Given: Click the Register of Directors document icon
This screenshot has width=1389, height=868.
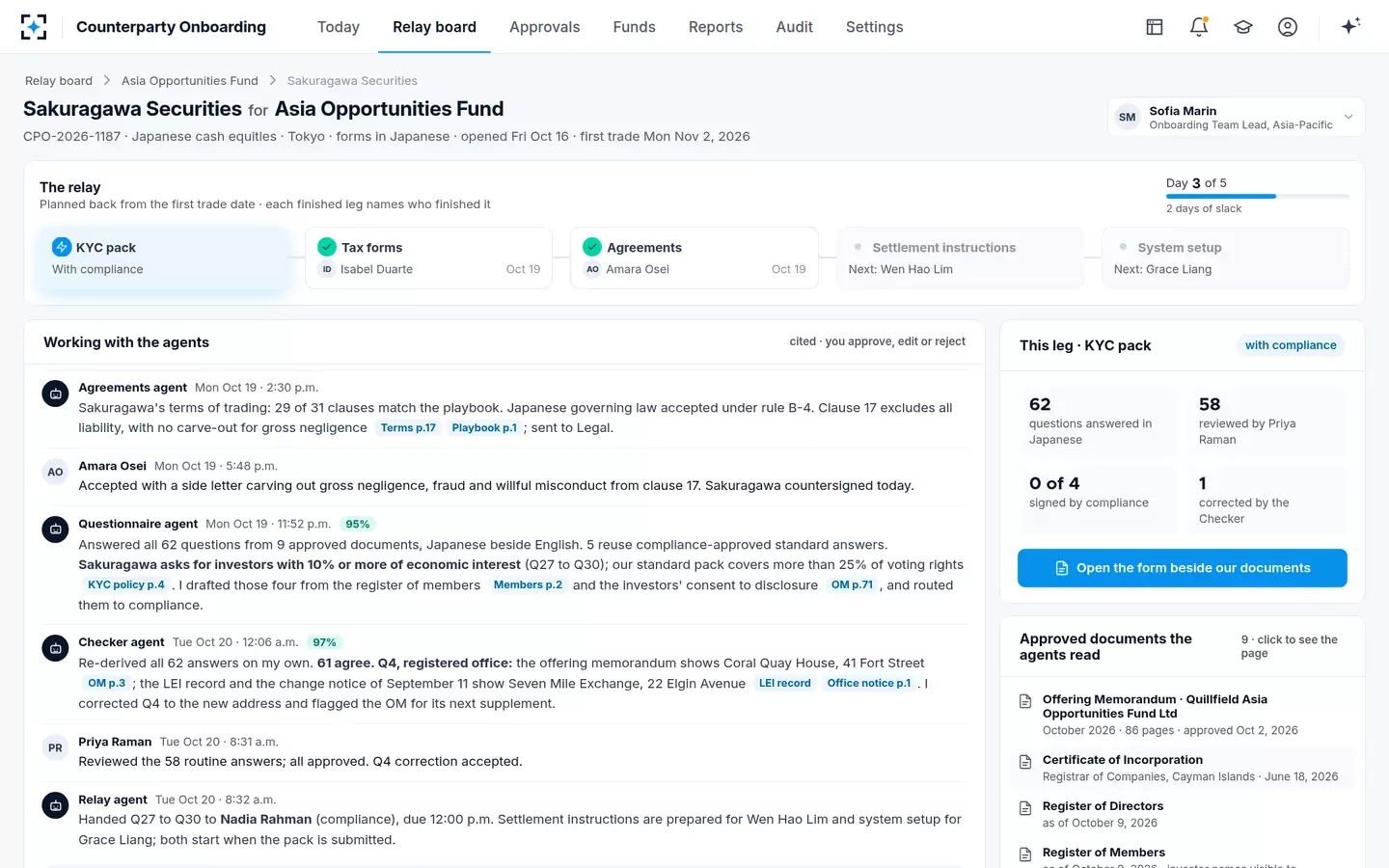Looking at the screenshot, I should pyautogui.click(x=1025, y=808).
